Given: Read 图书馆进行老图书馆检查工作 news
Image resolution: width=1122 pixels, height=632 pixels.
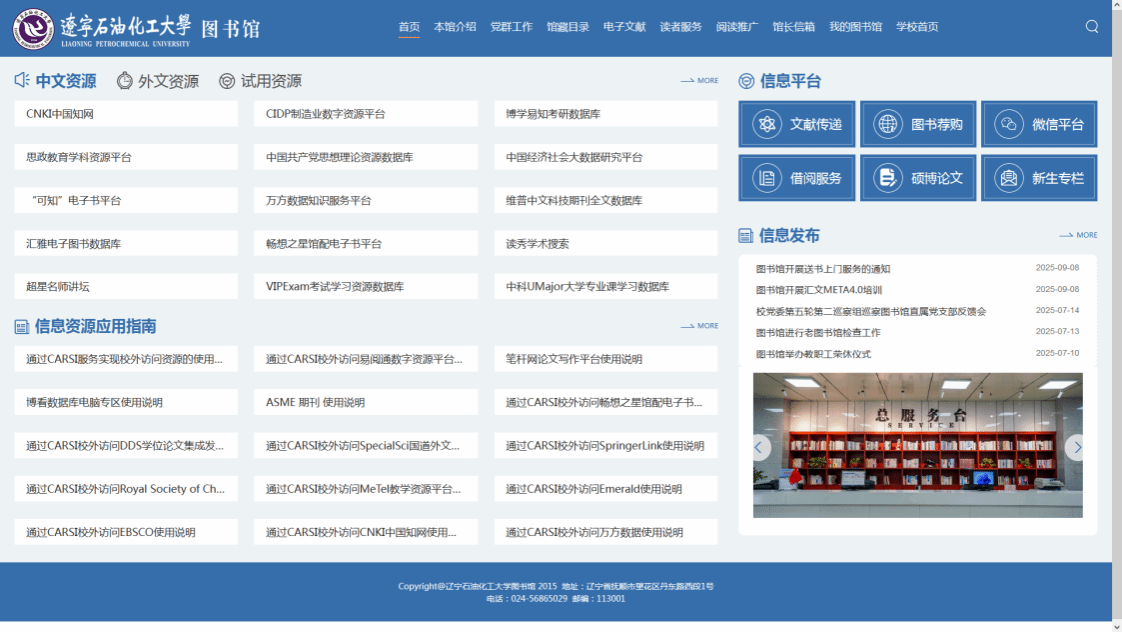Looking at the screenshot, I should pos(818,333).
